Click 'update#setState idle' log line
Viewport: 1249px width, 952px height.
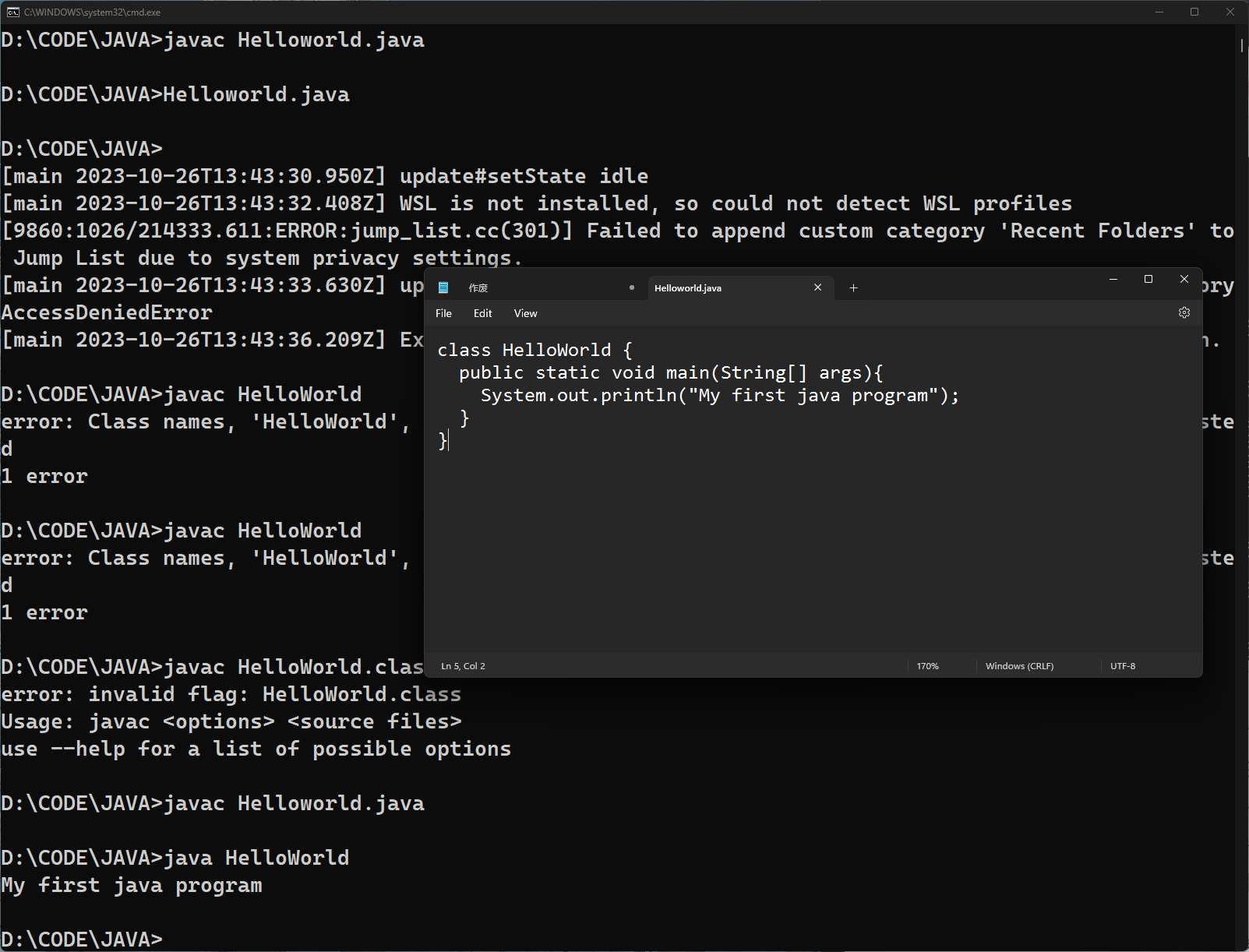[325, 176]
